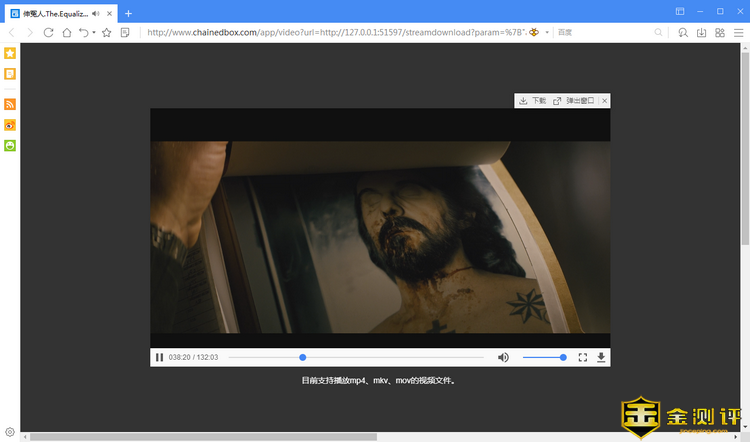The width and height of the screenshot is (750, 442).
Task: Pause the video playback
Action: tap(160, 357)
